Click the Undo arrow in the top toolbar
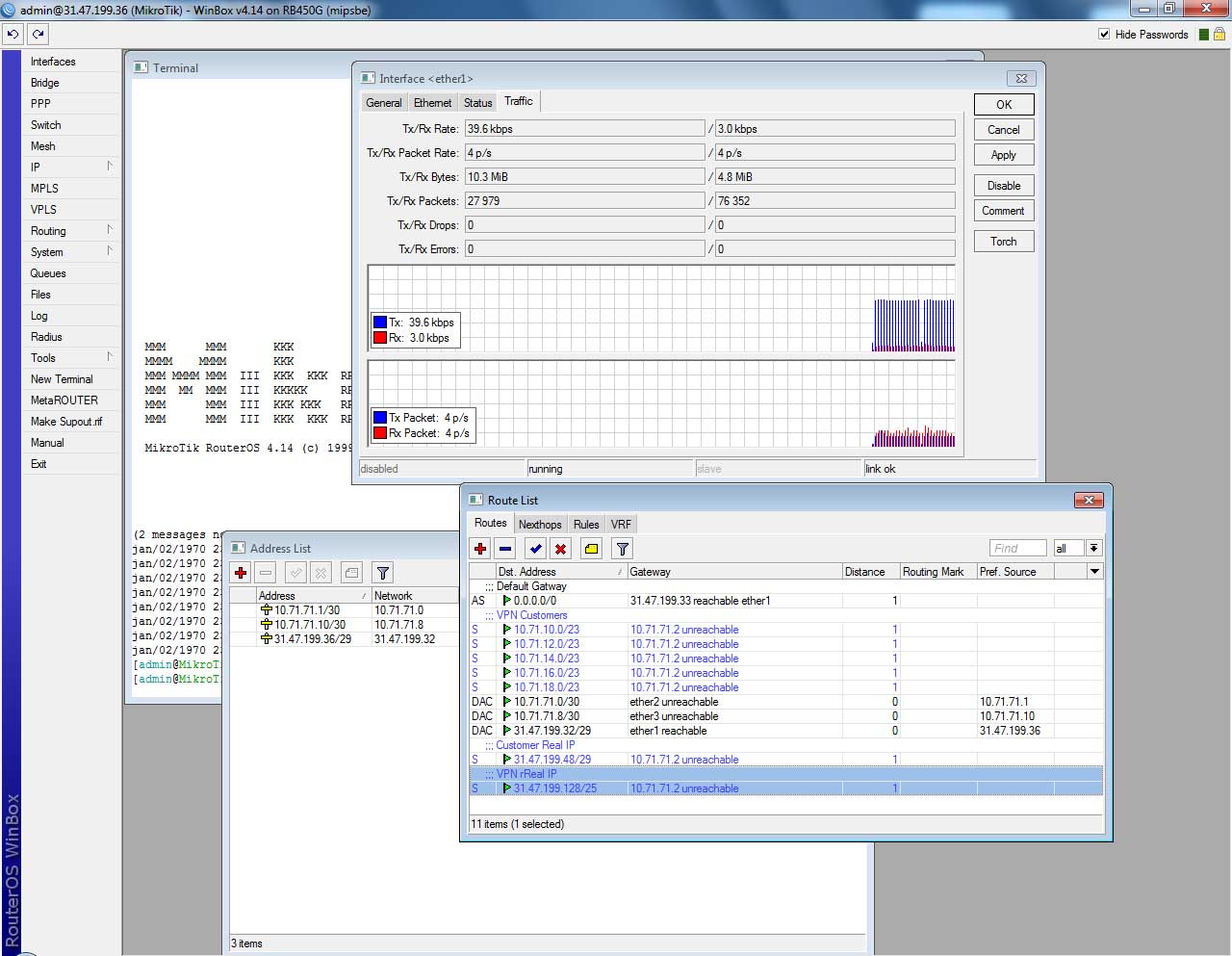Viewport: 1232px width, 956px height. [13, 34]
